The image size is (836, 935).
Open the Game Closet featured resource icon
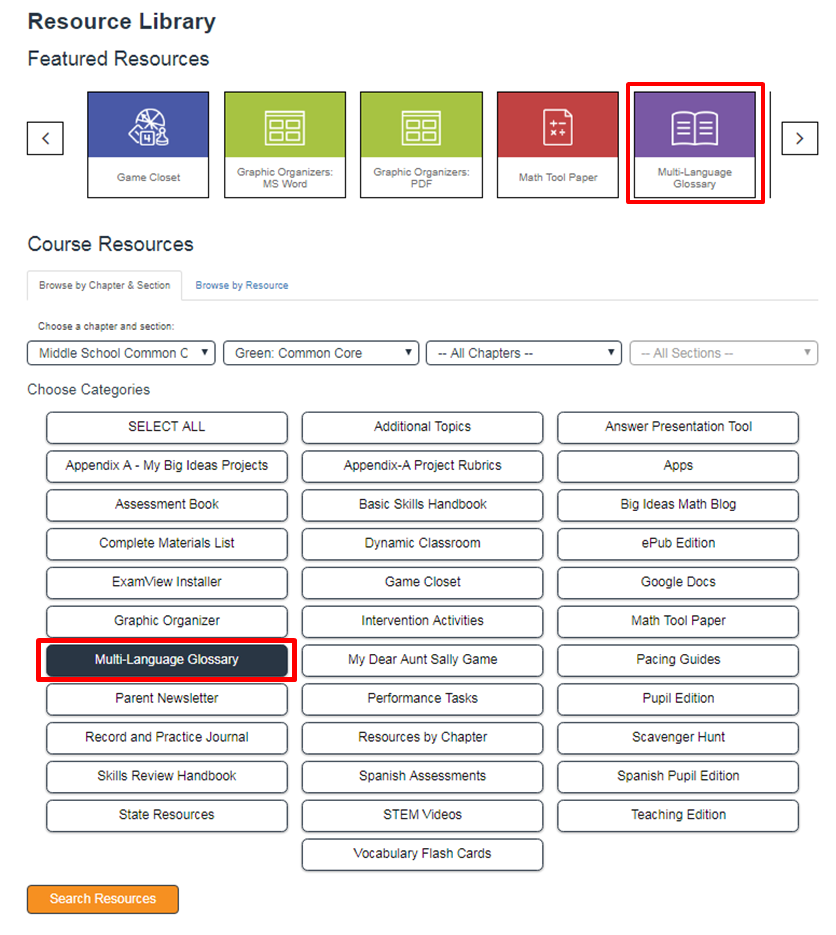(x=148, y=126)
